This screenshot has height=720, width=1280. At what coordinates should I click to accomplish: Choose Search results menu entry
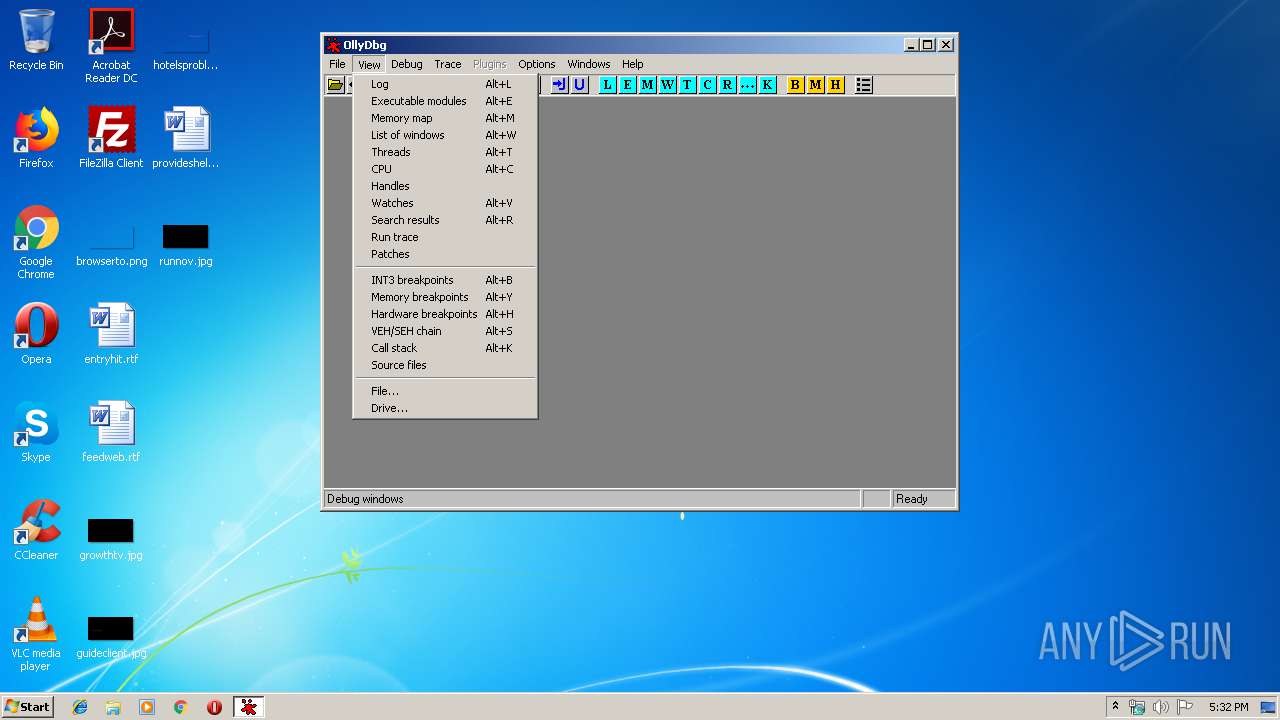445,220
